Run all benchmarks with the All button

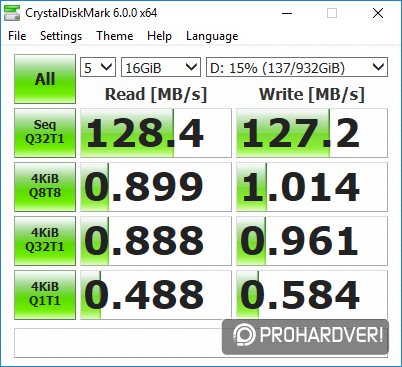(x=45, y=79)
